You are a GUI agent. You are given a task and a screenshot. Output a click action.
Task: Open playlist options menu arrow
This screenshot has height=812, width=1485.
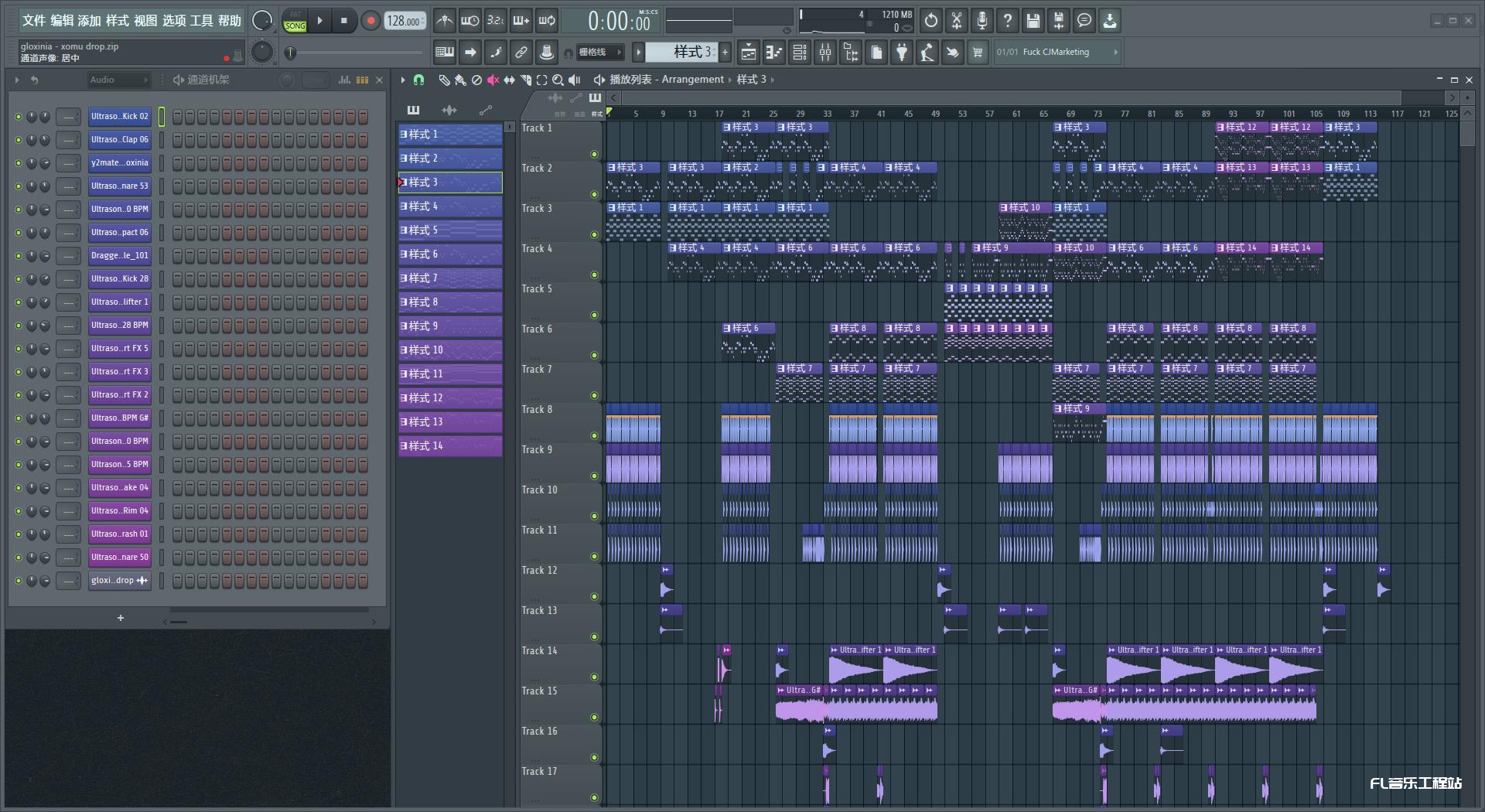[403, 80]
